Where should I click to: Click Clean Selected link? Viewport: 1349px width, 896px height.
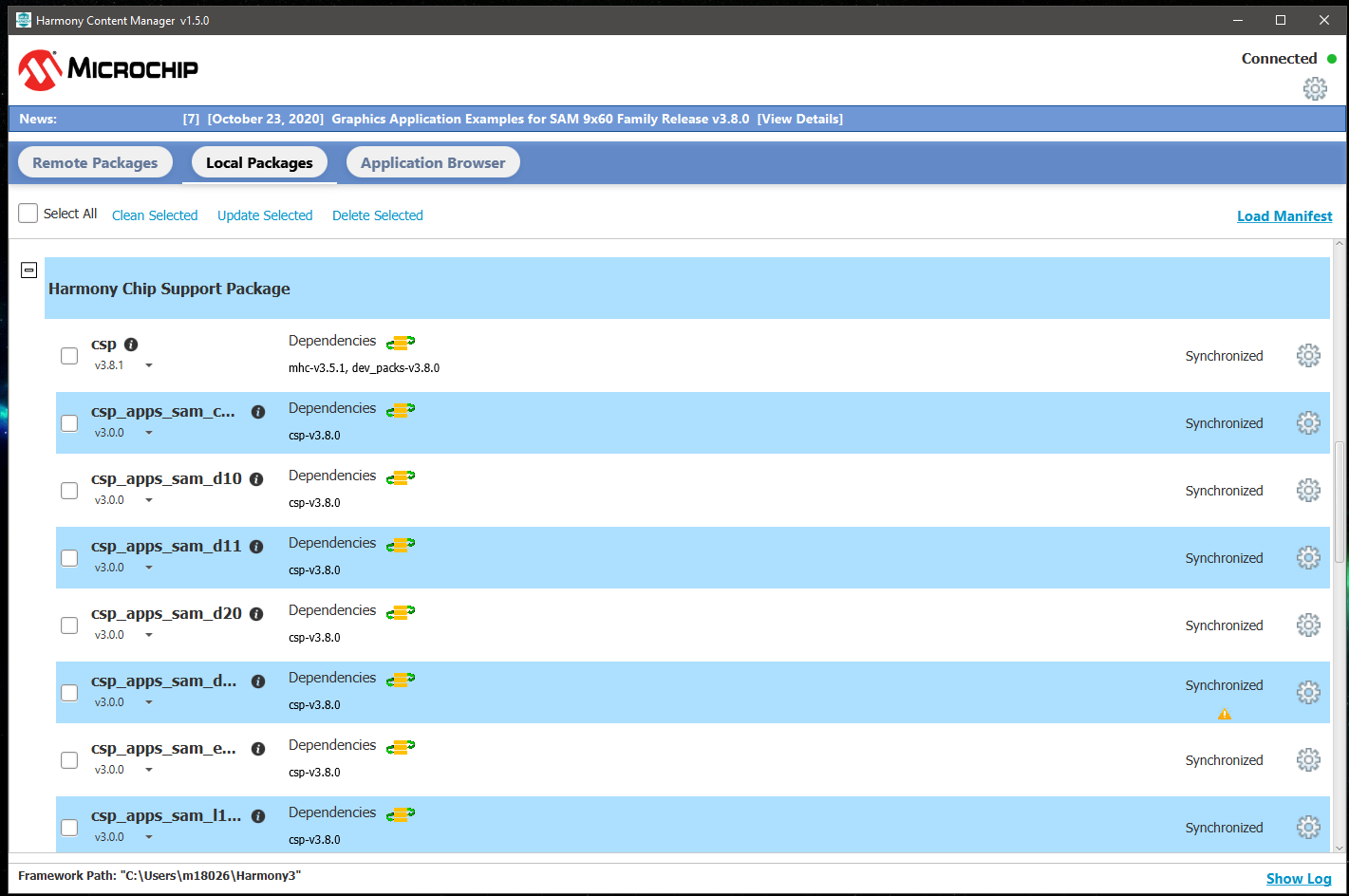pos(155,215)
